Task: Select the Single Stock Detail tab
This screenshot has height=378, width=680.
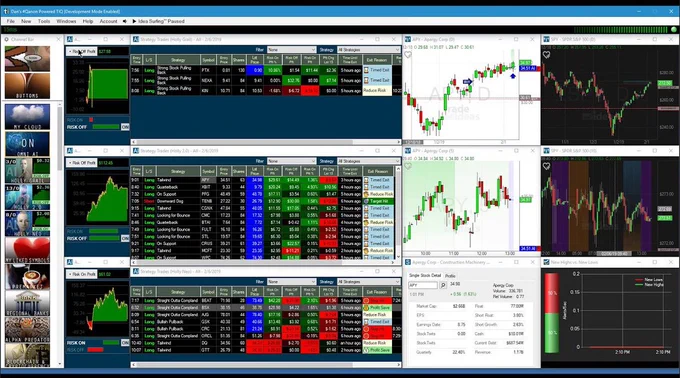Action: click(x=425, y=275)
